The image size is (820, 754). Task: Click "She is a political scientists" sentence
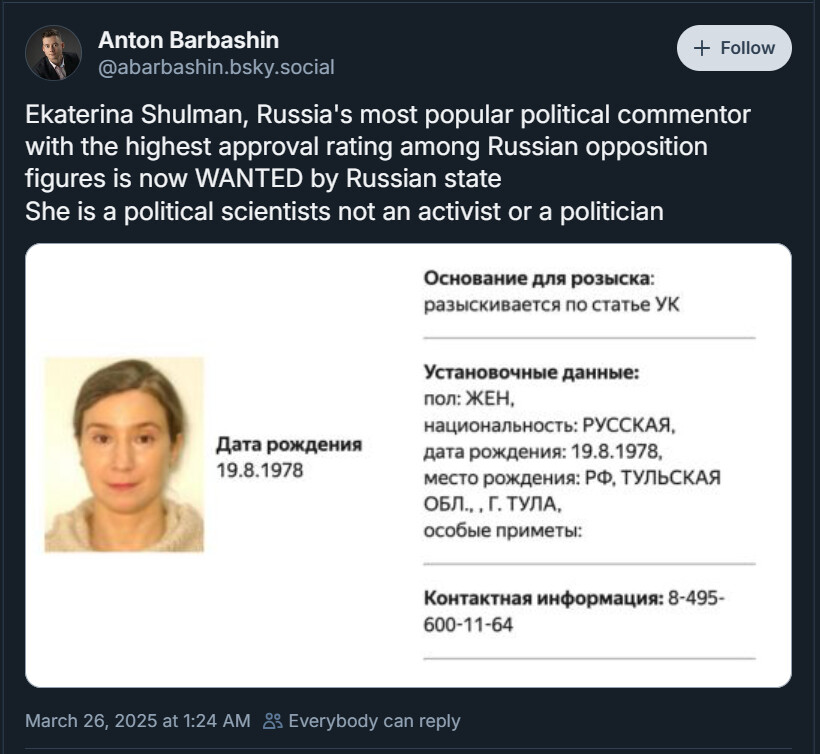pos(344,211)
